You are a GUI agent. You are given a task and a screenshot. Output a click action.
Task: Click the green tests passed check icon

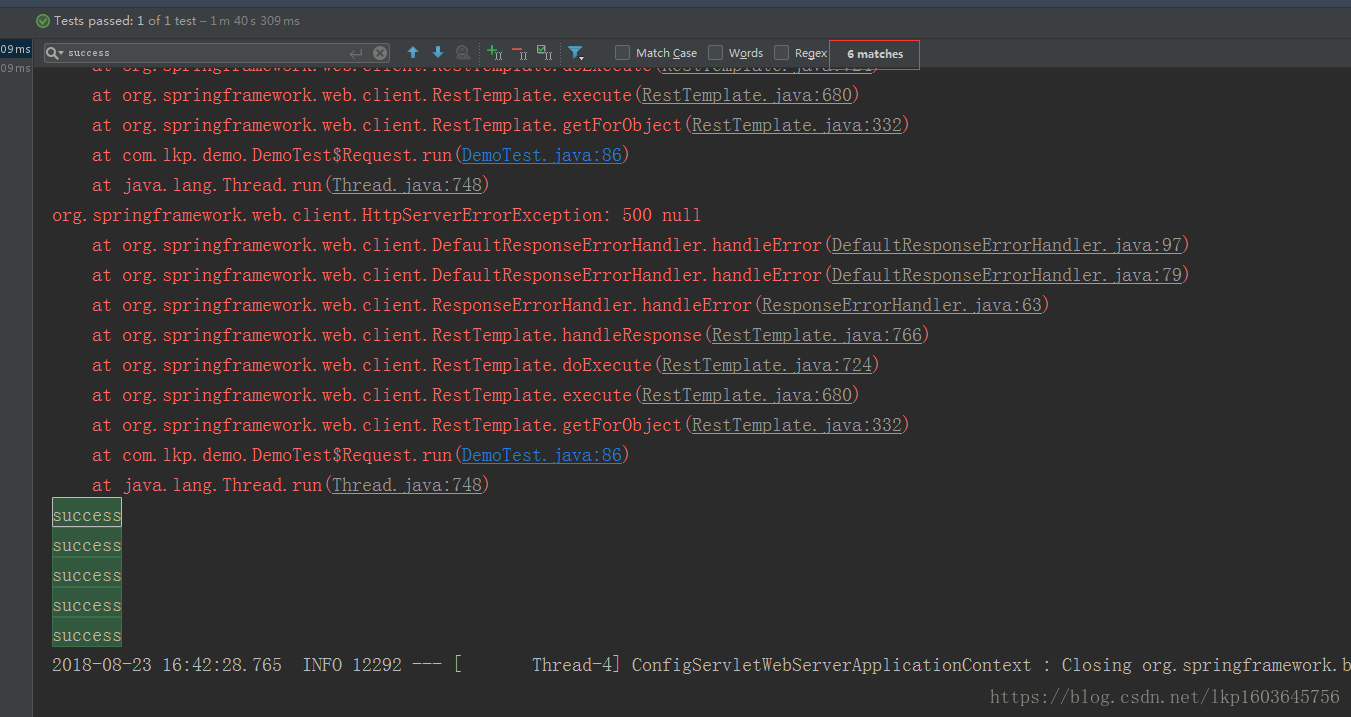42,20
